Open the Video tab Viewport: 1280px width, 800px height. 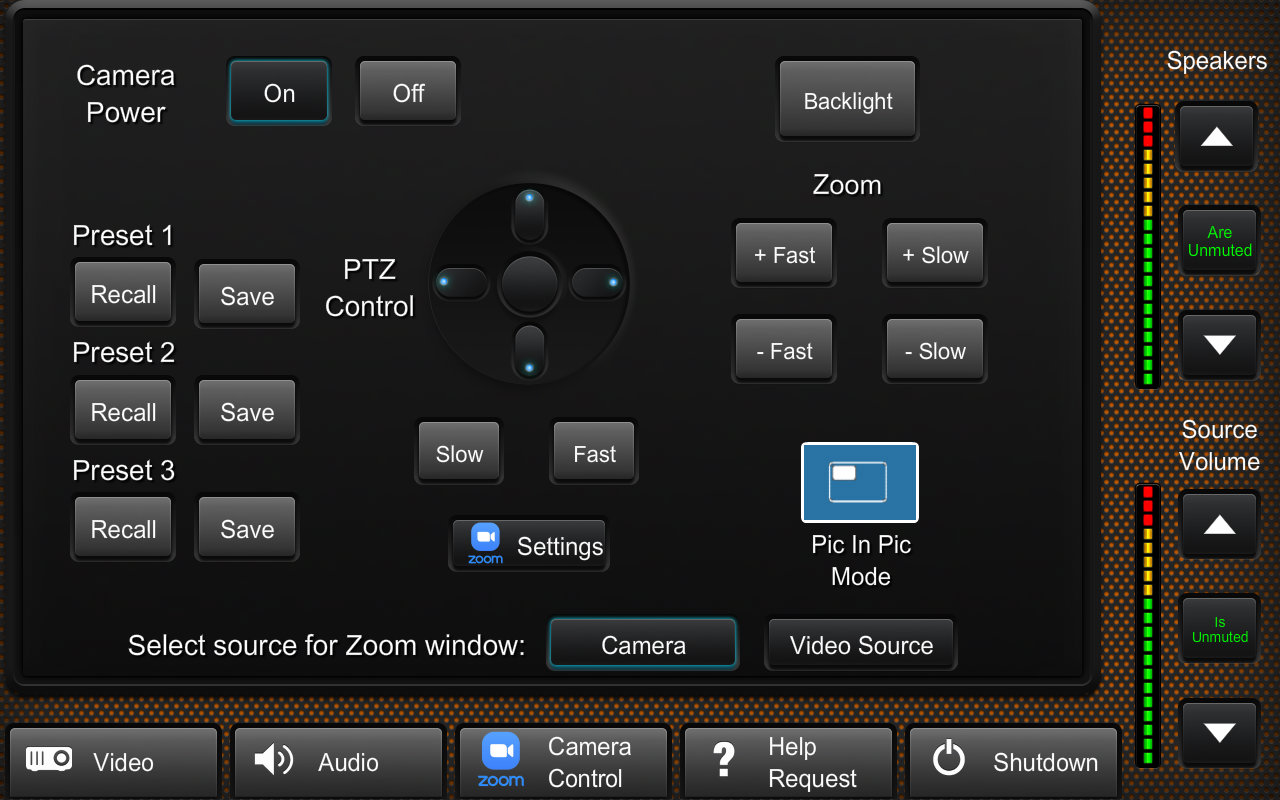(x=113, y=762)
